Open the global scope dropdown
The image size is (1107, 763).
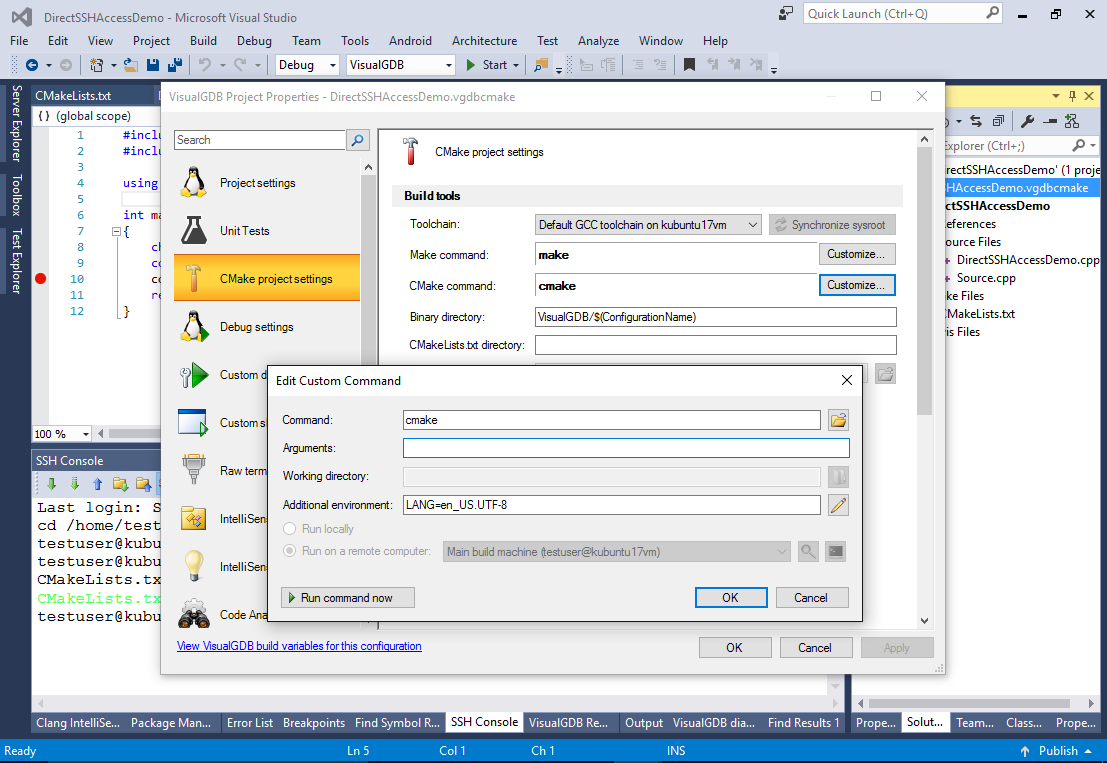coord(95,116)
